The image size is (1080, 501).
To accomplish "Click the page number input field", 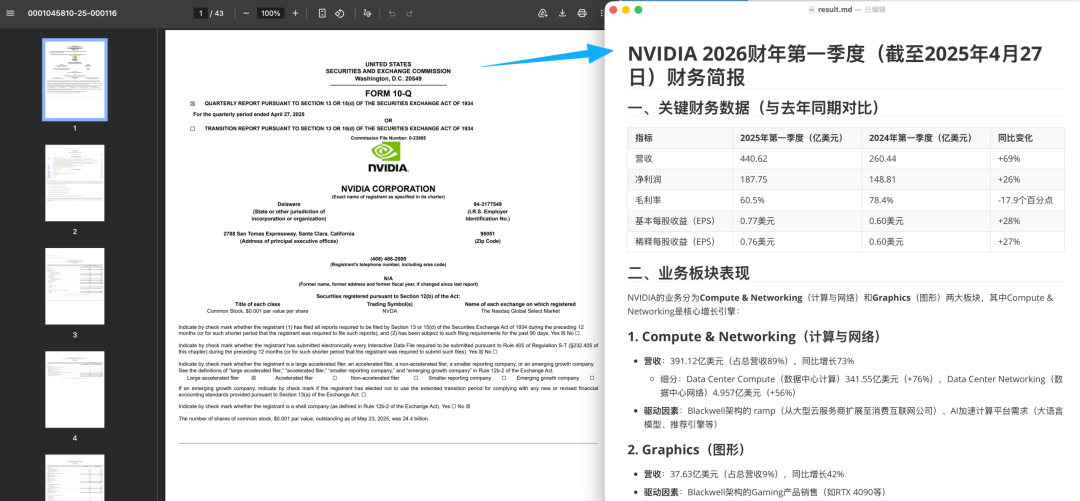I will [x=200, y=13].
